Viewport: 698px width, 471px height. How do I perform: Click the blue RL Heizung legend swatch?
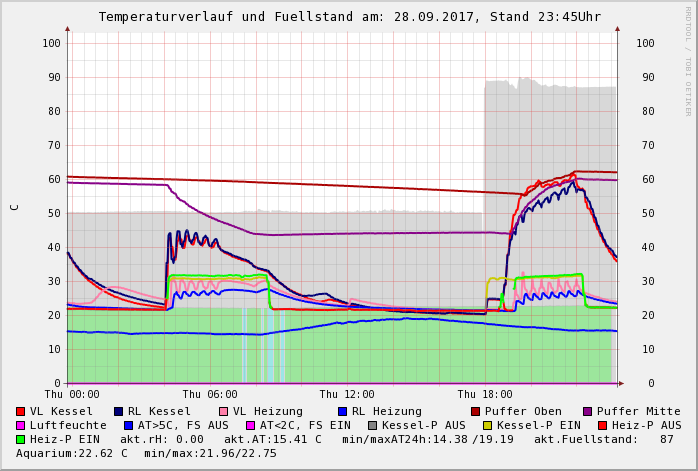[342, 411]
